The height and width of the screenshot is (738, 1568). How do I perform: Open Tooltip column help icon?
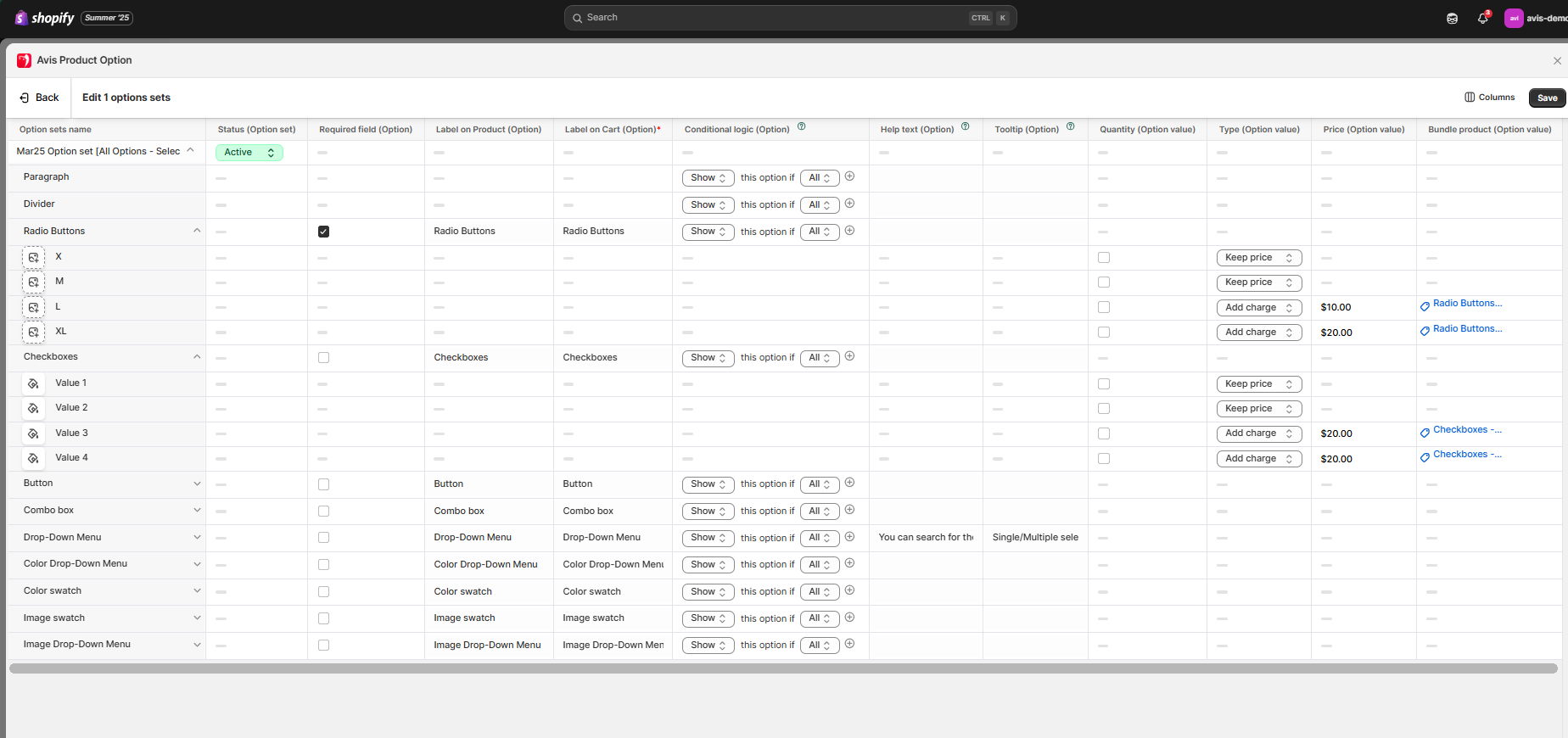pos(1070,126)
